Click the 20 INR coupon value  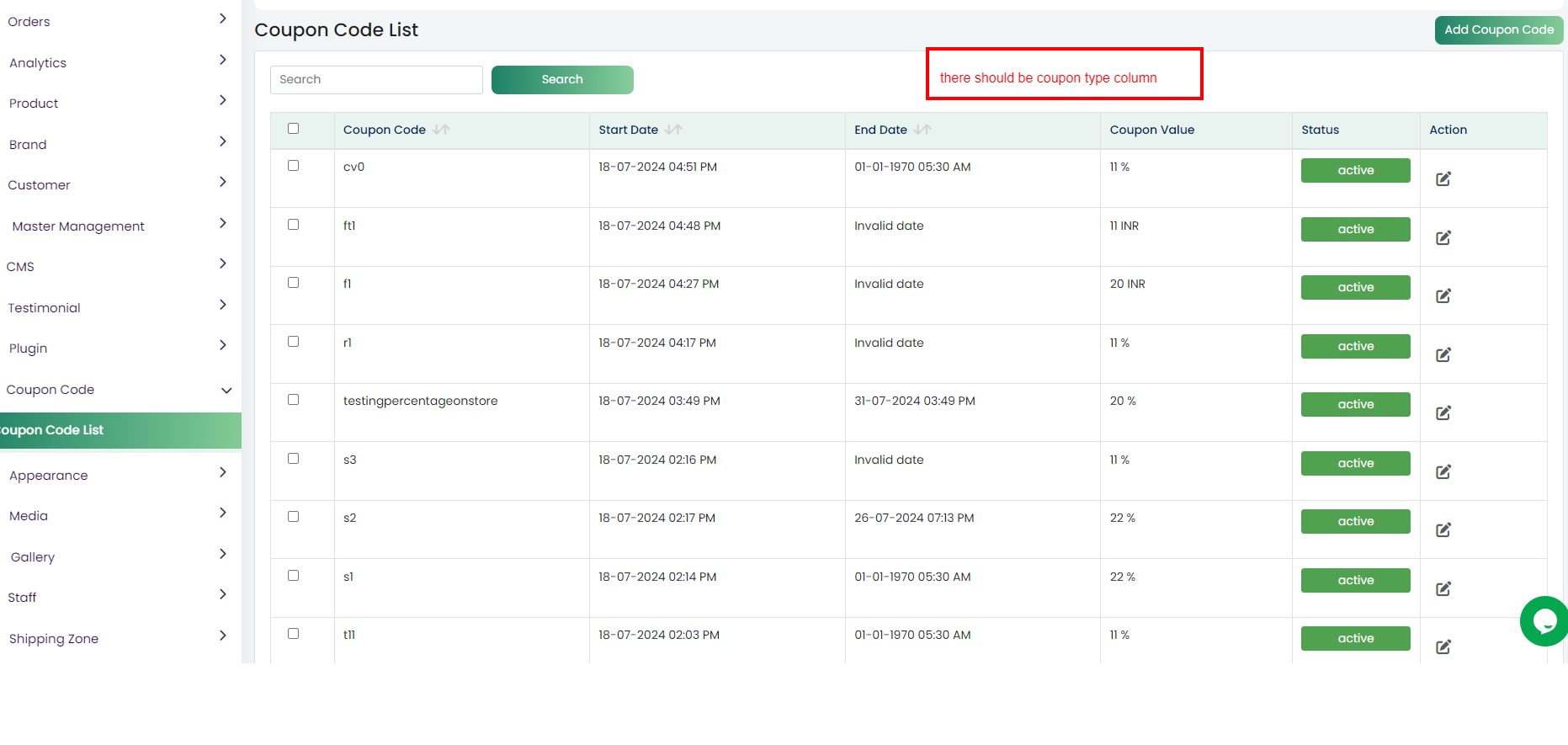pyautogui.click(x=1127, y=284)
